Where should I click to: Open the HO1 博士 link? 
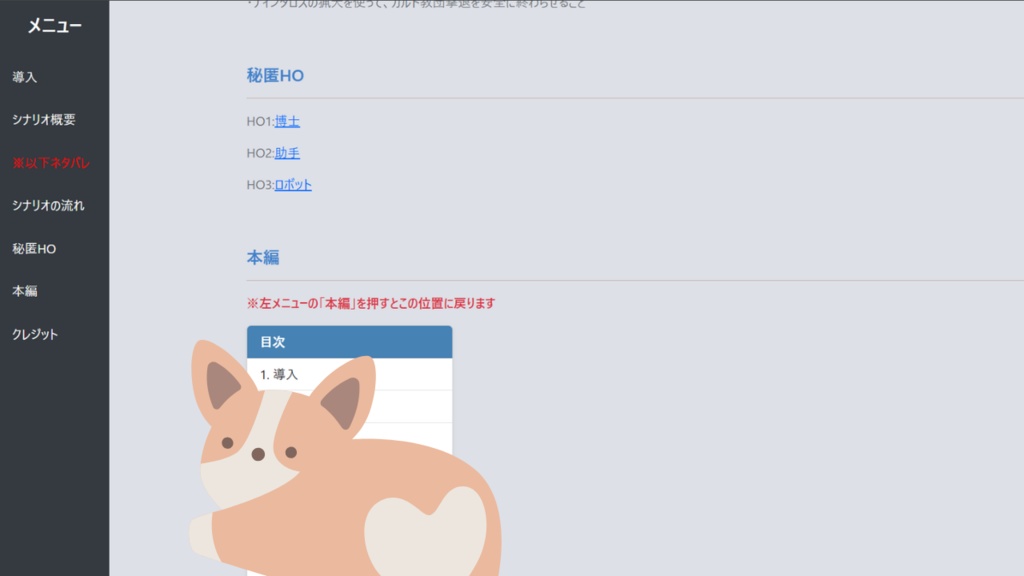click(x=287, y=121)
